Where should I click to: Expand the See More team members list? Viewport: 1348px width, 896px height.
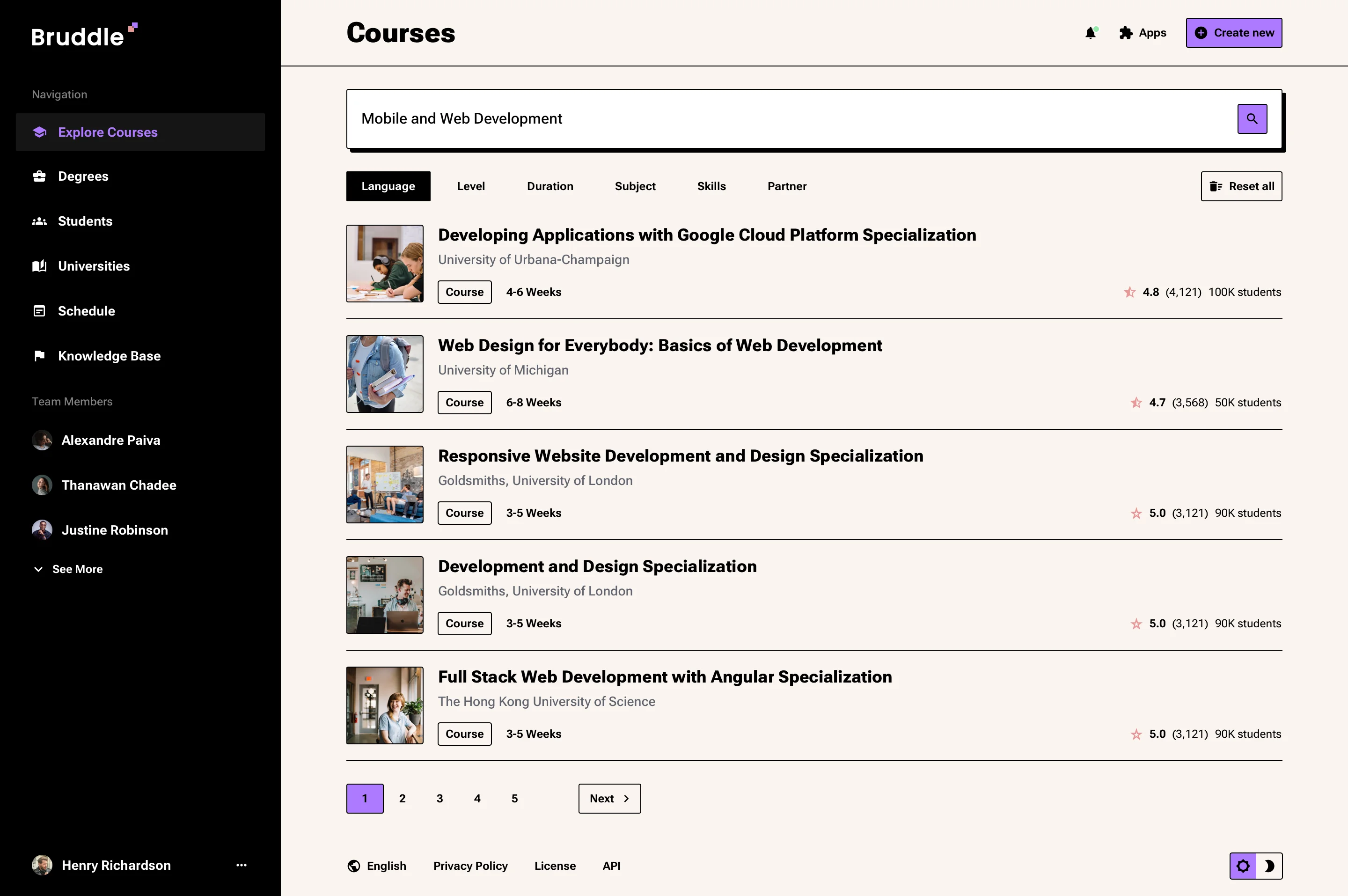tap(67, 569)
